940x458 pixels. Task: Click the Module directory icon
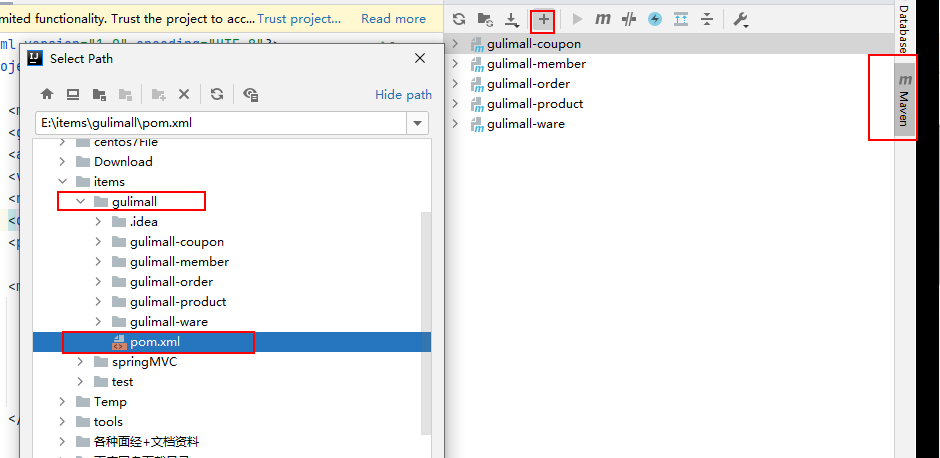[x=125, y=94]
